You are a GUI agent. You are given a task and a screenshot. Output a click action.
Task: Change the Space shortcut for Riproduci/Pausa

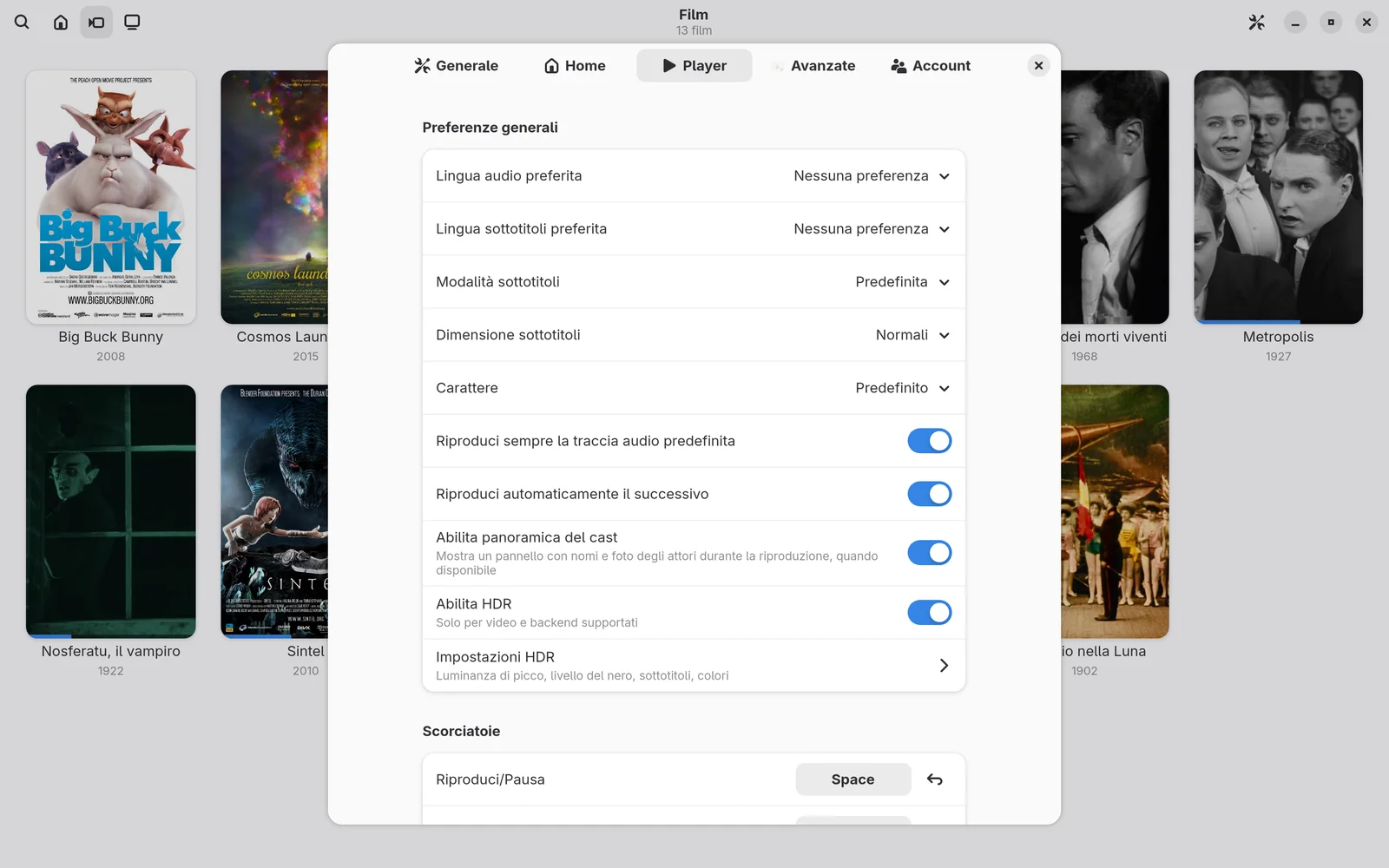pos(853,779)
